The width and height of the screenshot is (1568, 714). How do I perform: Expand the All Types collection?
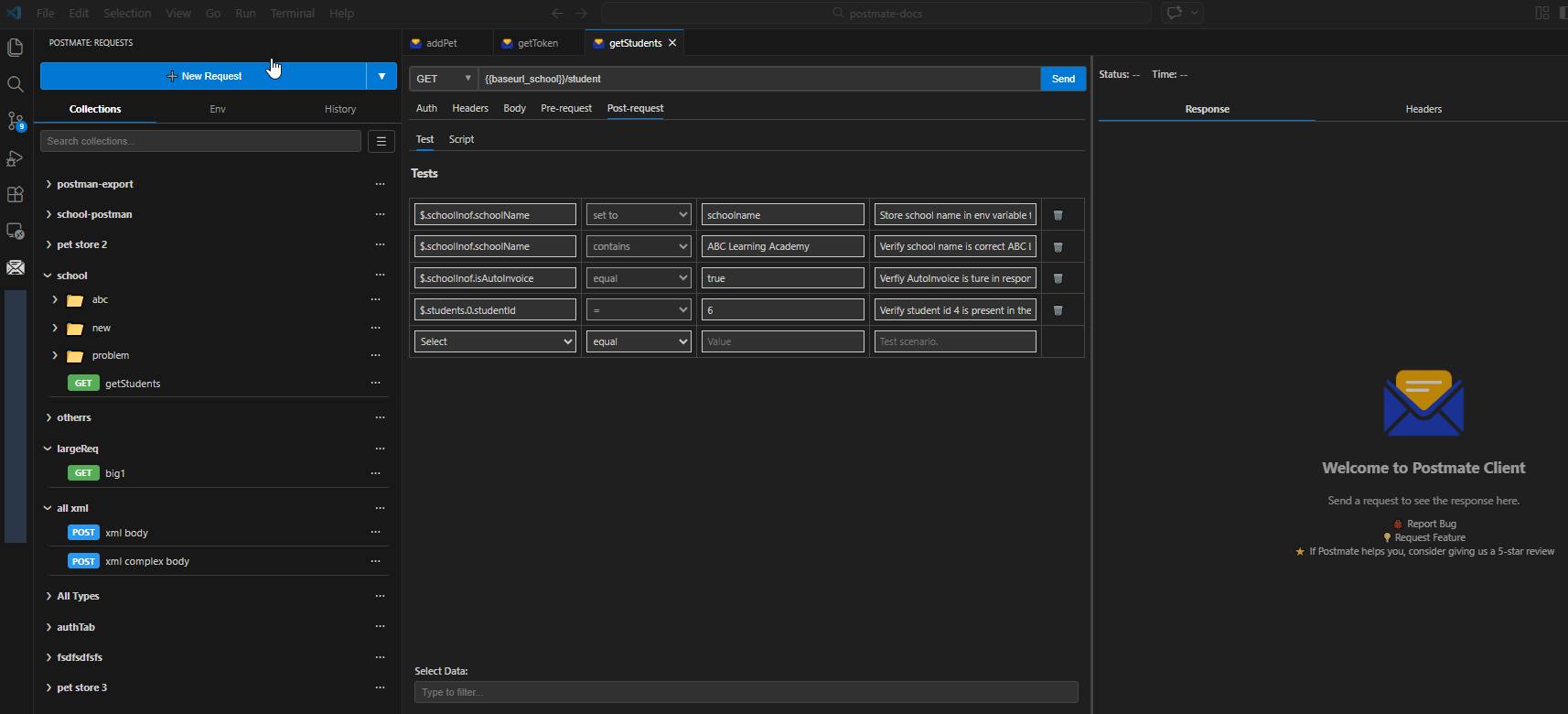click(x=48, y=596)
